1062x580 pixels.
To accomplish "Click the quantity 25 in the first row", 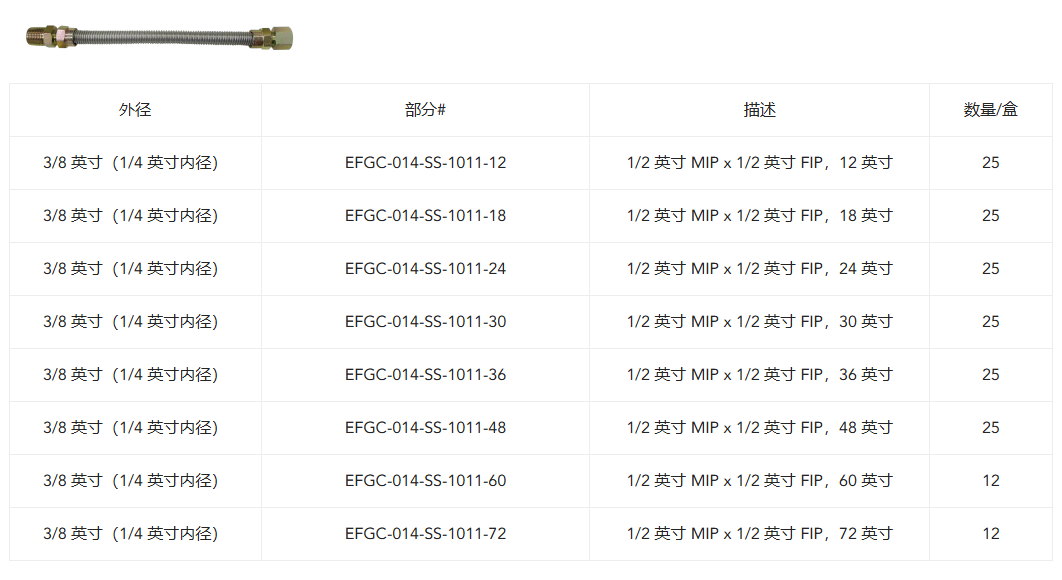I will pyautogui.click(x=991, y=163).
